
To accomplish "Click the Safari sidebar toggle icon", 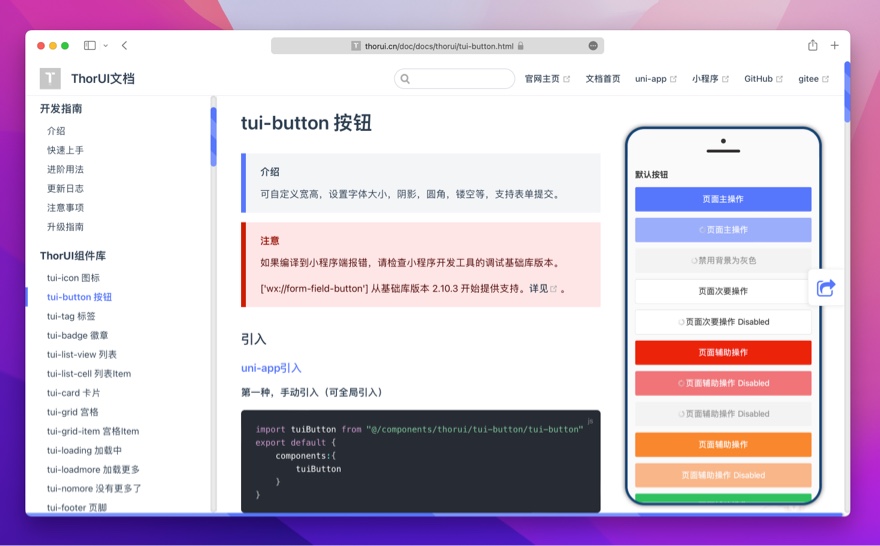I will [90, 45].
